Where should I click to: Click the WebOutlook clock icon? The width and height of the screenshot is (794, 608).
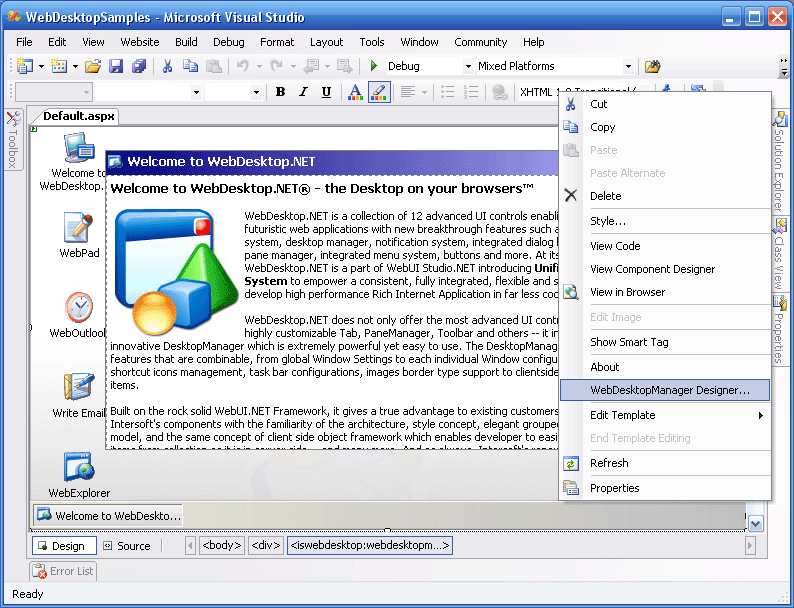coord(79,307)
